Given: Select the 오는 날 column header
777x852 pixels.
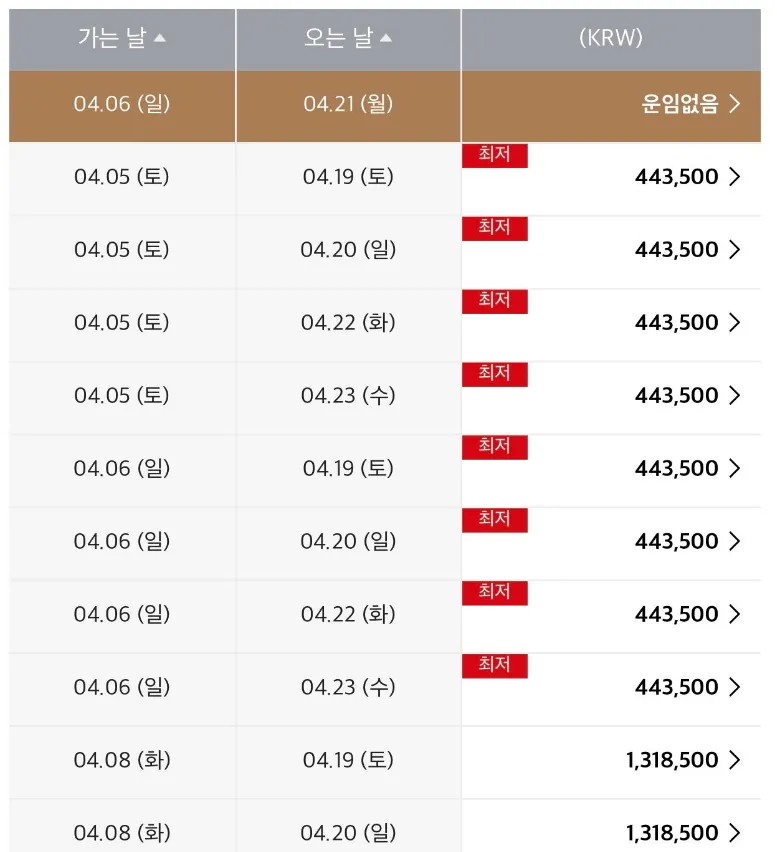Looking at the screenshot, I should 338,39.
